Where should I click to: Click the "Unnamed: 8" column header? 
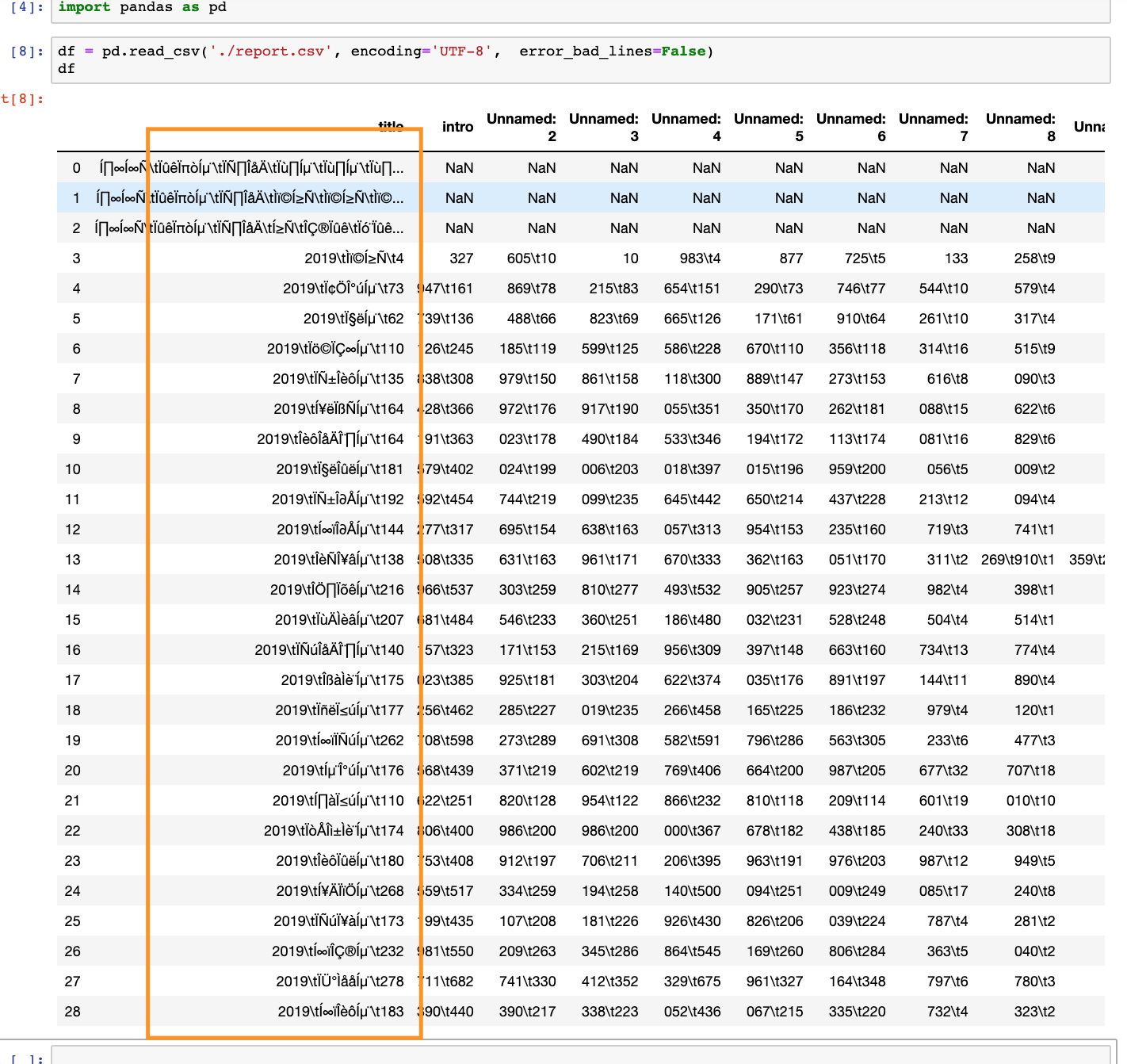[1021, 128]
